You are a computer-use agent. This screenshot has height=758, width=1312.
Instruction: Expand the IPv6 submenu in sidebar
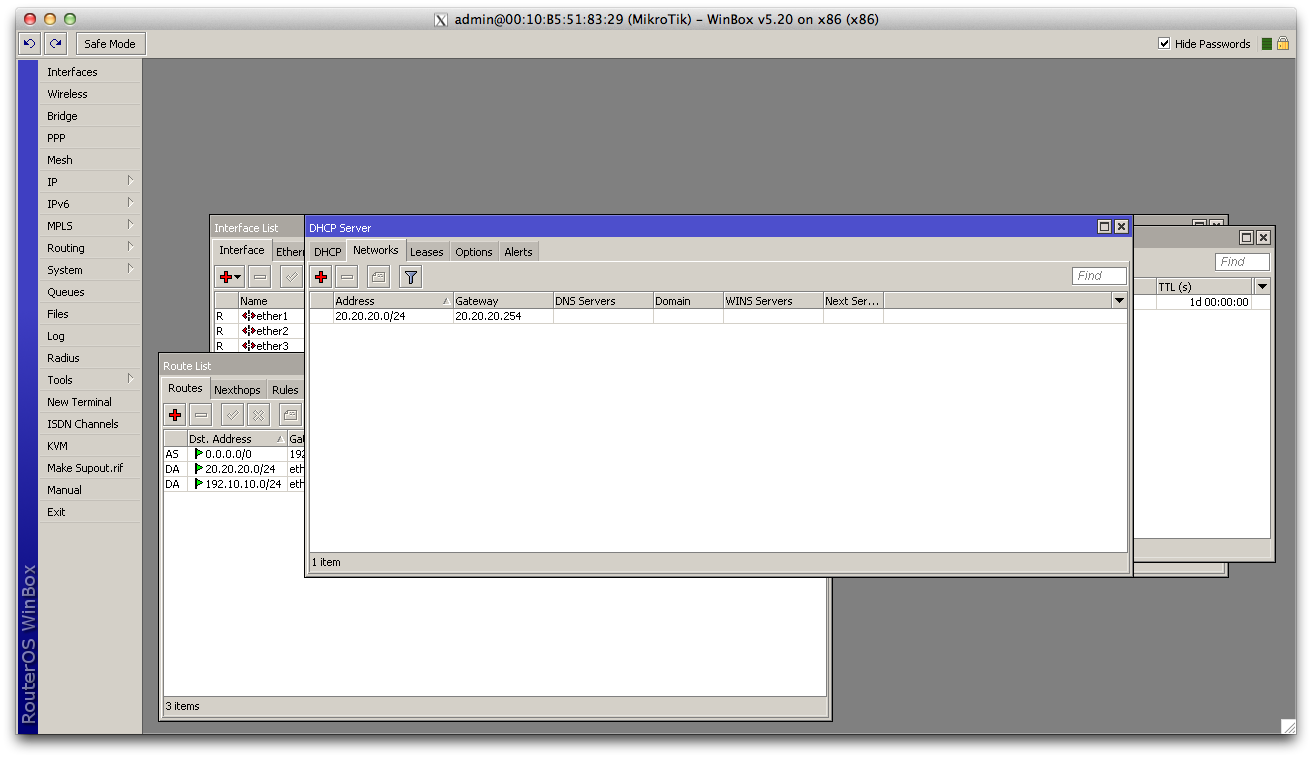click(x=131, y=203)
